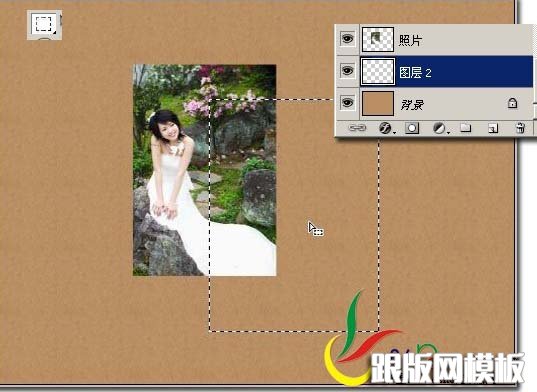Click the lock icon on 背景 layer
537x392 pixels.
click(512, 103)
